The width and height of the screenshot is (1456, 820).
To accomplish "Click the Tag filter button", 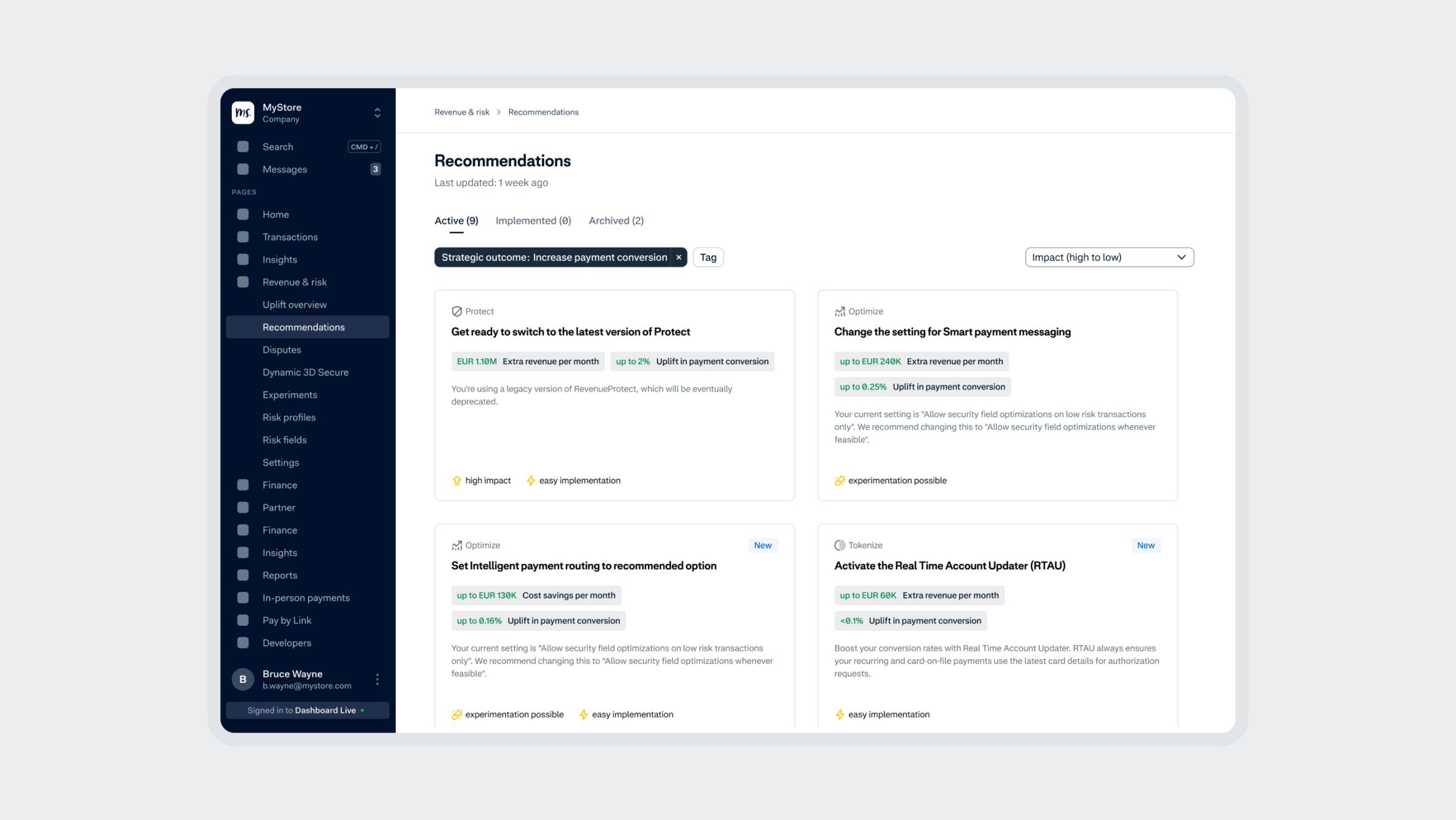I will (707, 257).
